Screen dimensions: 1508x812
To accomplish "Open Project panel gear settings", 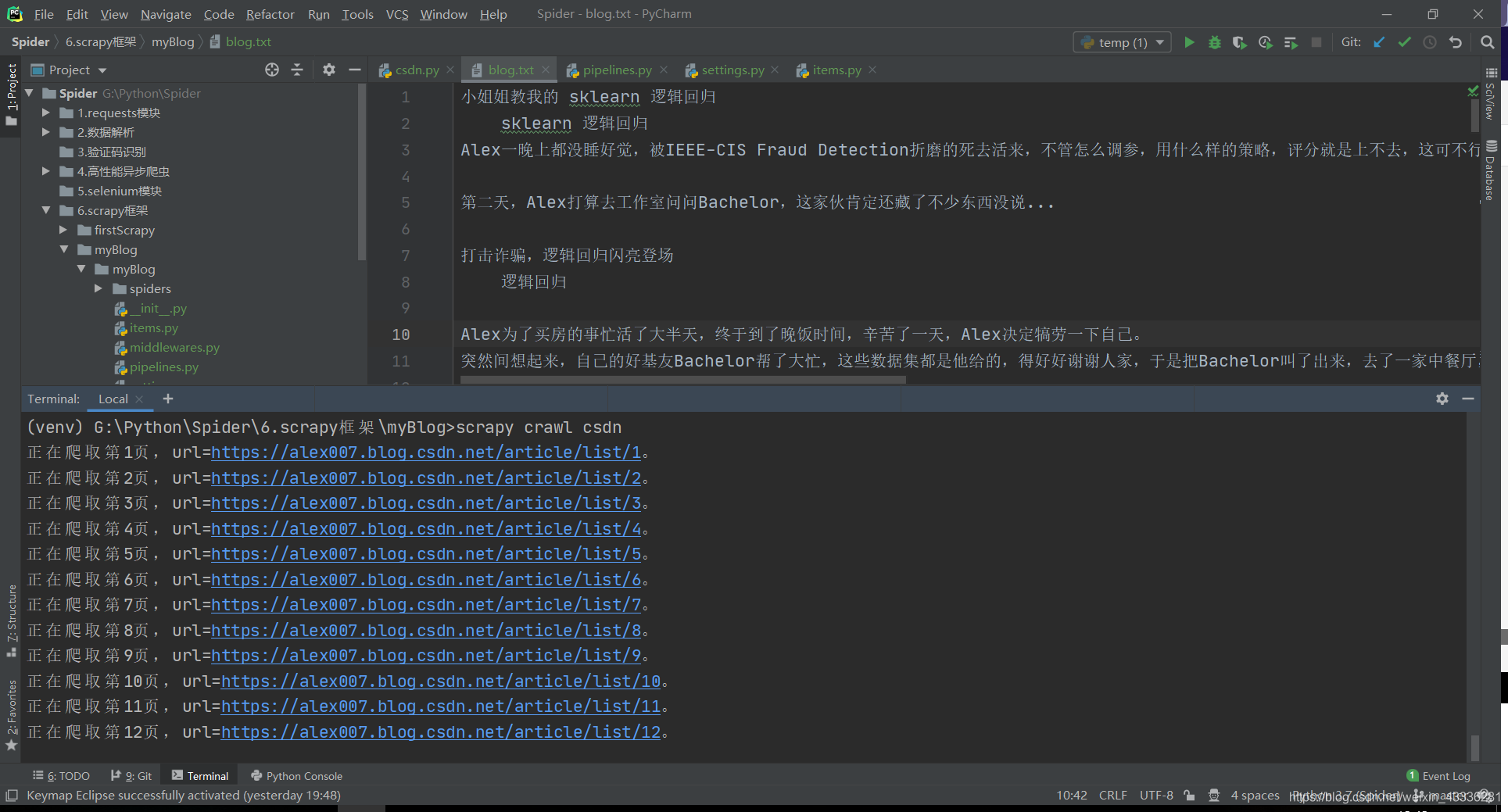I will [329, 70].
